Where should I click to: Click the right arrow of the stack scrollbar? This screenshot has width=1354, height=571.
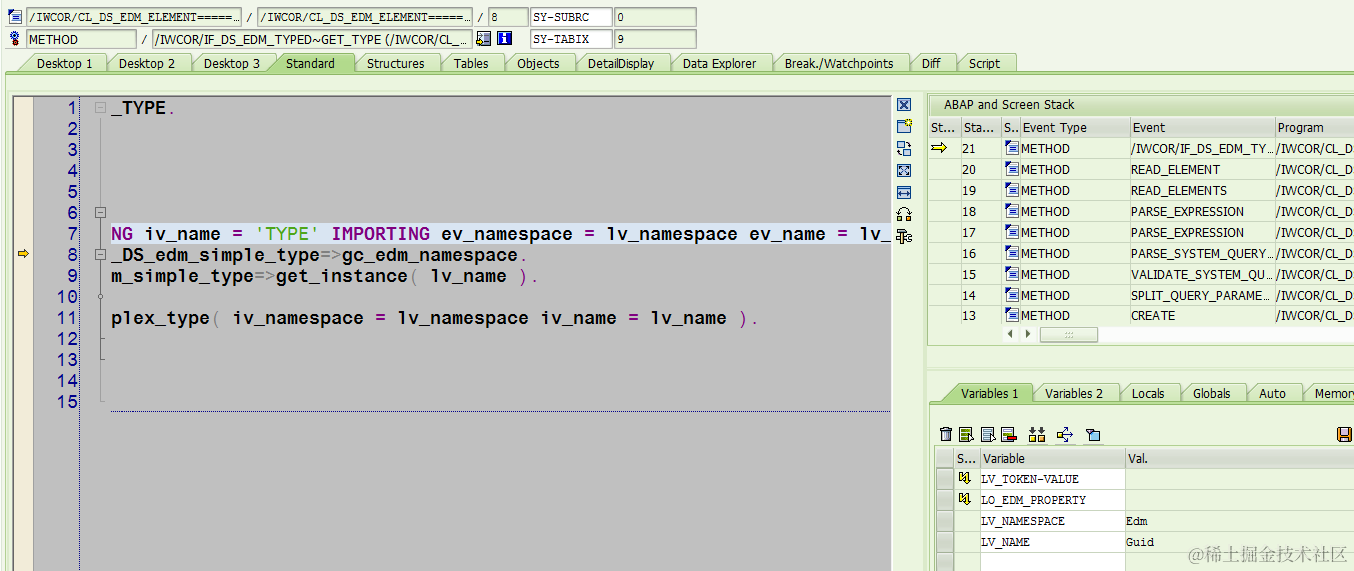[1027, 334]
